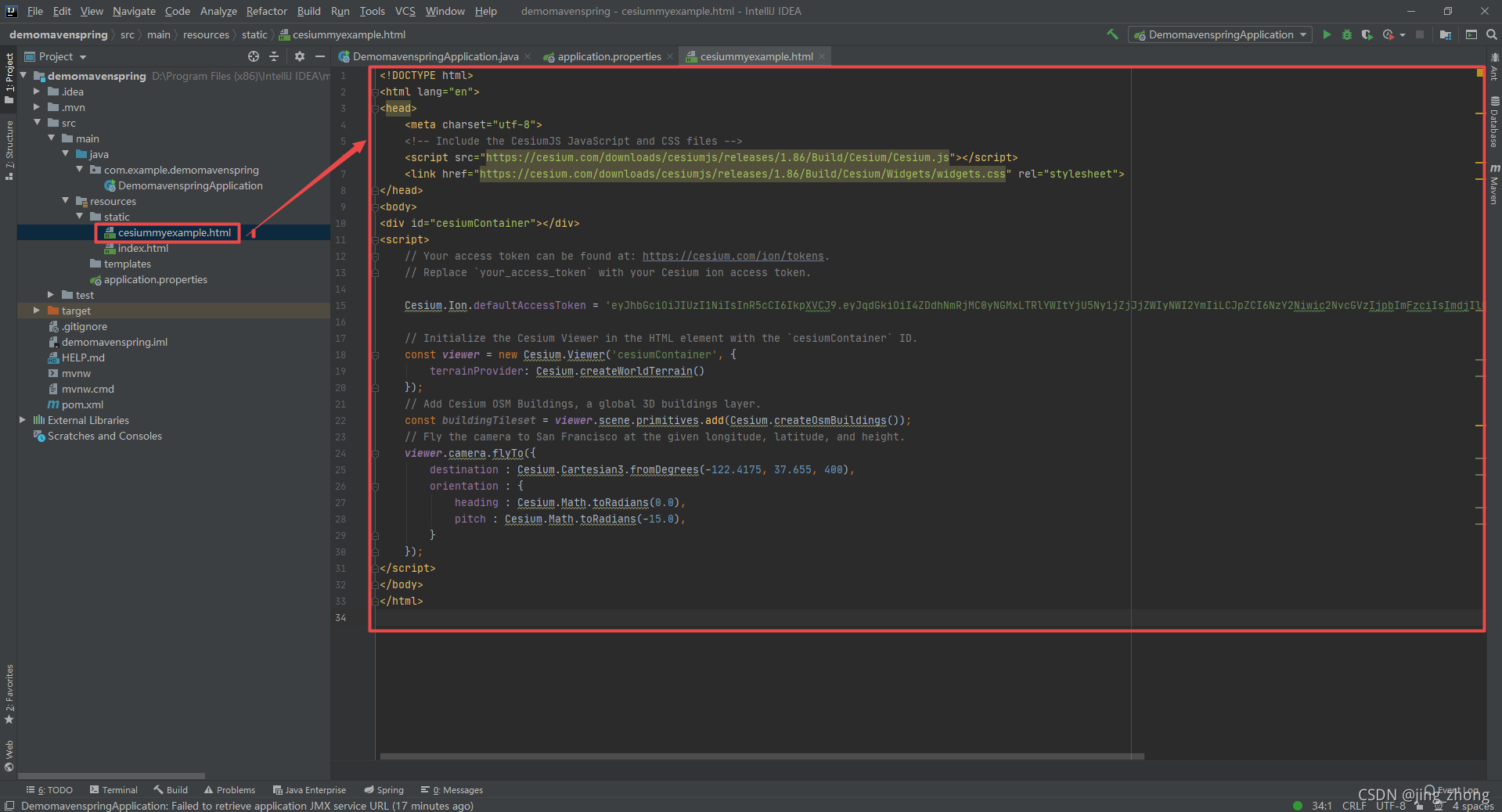Expand the .mvn folder
Viewport: 1502px width, 812px height.
[x=37, y=107]
